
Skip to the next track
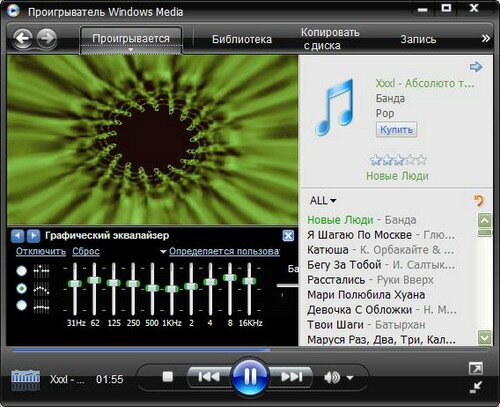coord(291,377)
